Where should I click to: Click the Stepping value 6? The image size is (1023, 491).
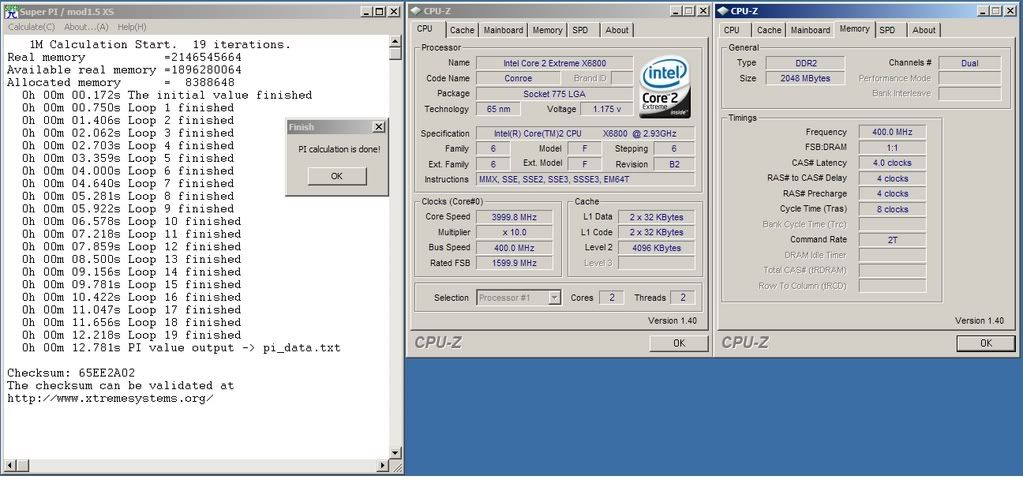tap(675, 149)
